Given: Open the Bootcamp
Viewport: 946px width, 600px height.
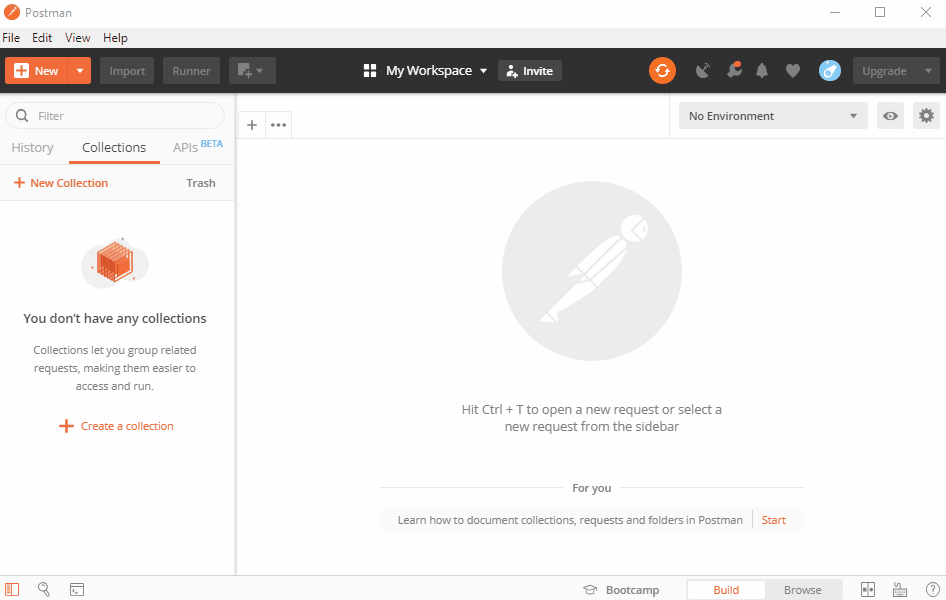Looking at the screenshot, I should point(621,590).
